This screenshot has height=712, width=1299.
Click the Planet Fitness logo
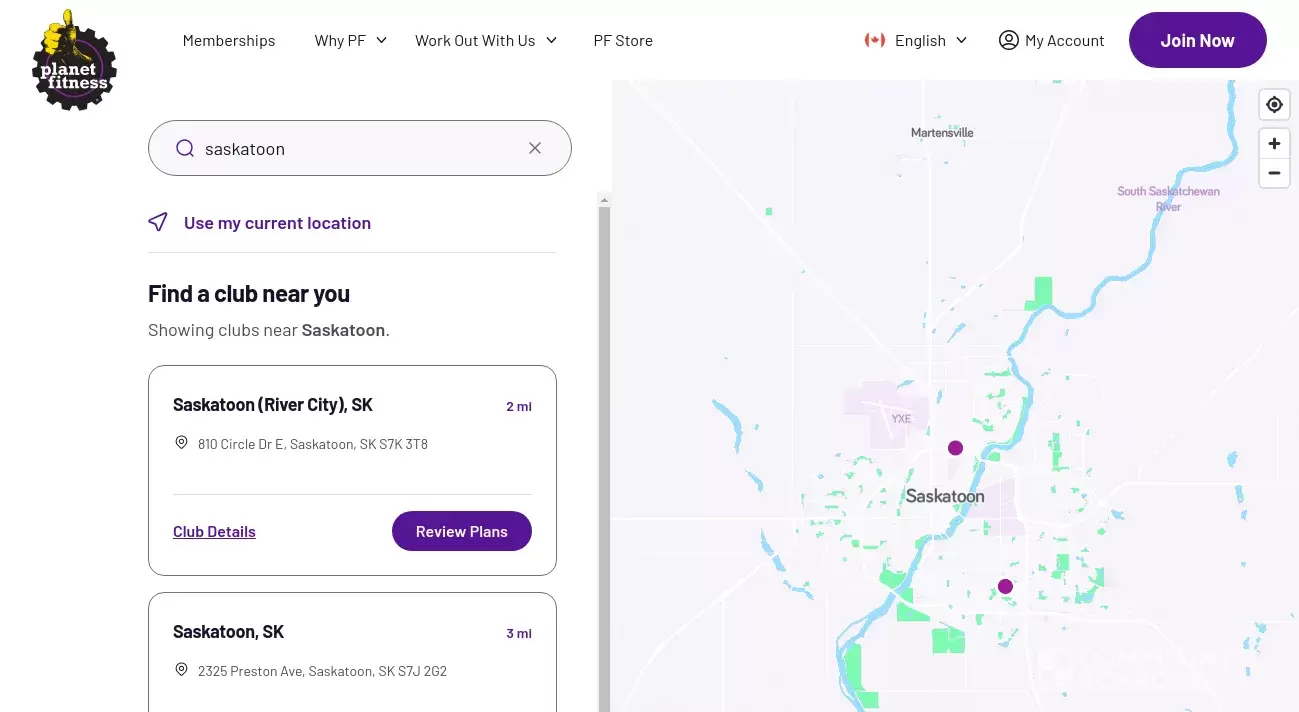[x=74, y=60]
